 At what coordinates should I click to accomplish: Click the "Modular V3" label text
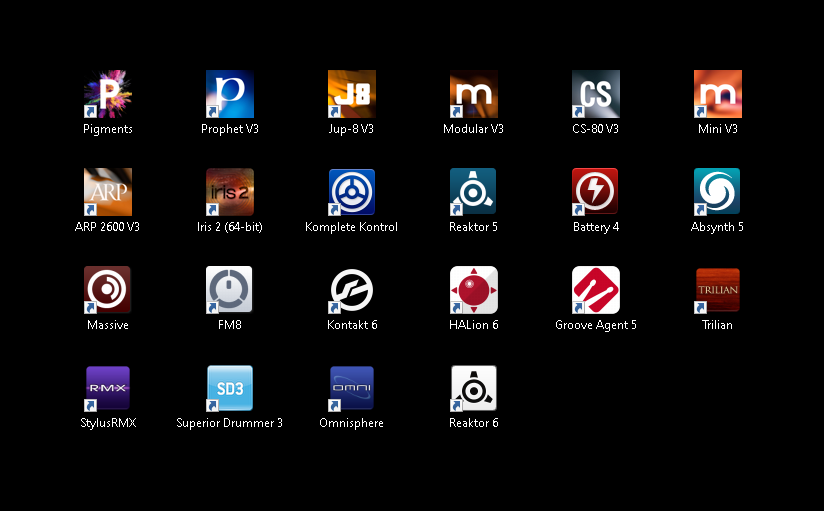tap(473, 129)
